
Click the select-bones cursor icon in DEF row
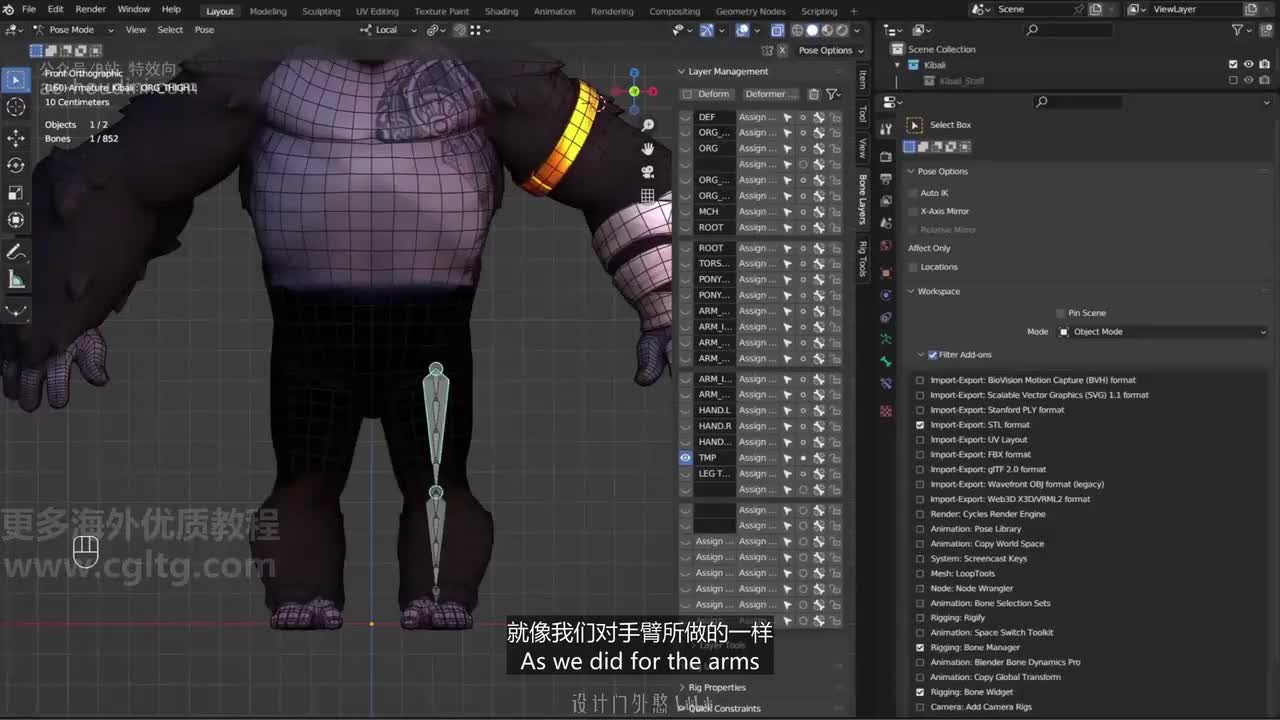787,117
